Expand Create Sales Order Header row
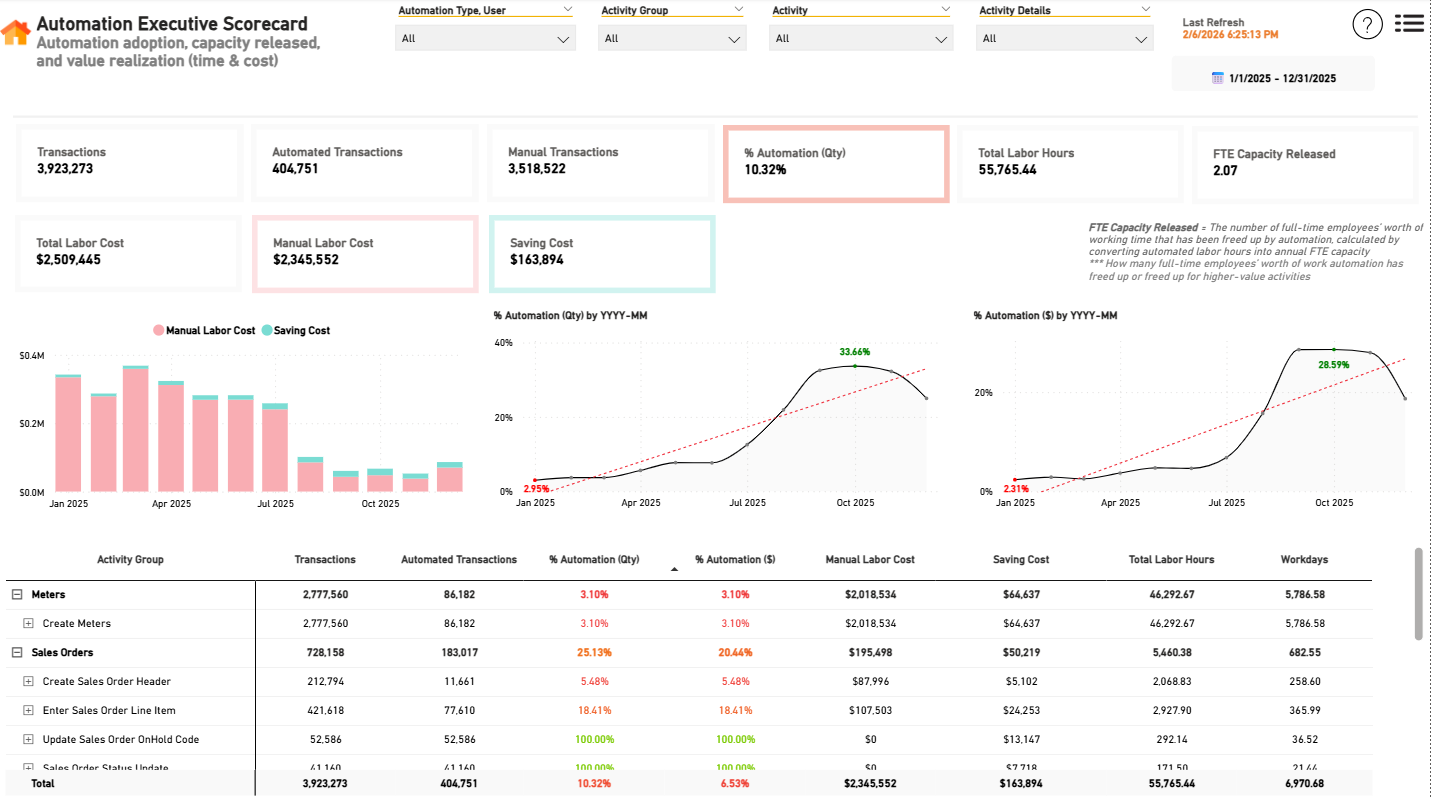 (28, 681)
